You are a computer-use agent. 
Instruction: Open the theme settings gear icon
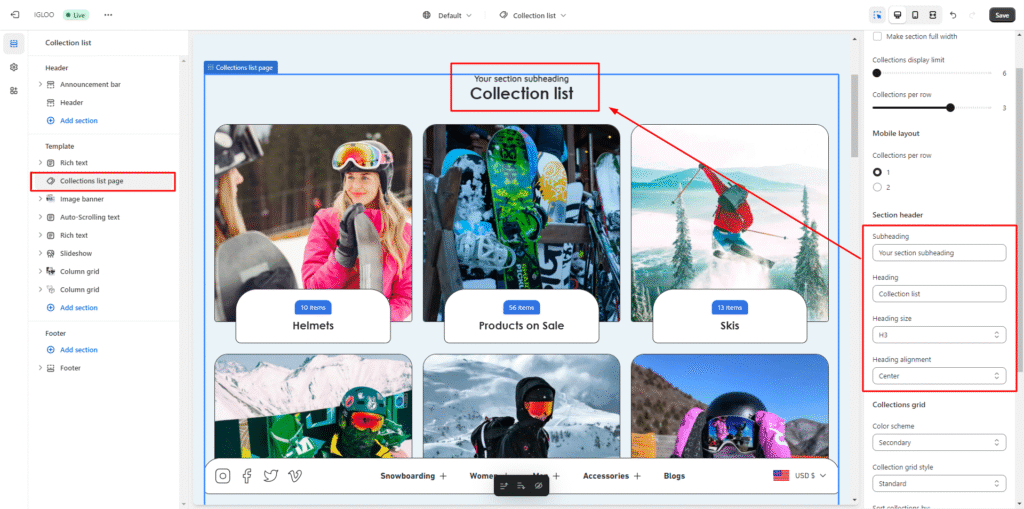coord(14,67)
